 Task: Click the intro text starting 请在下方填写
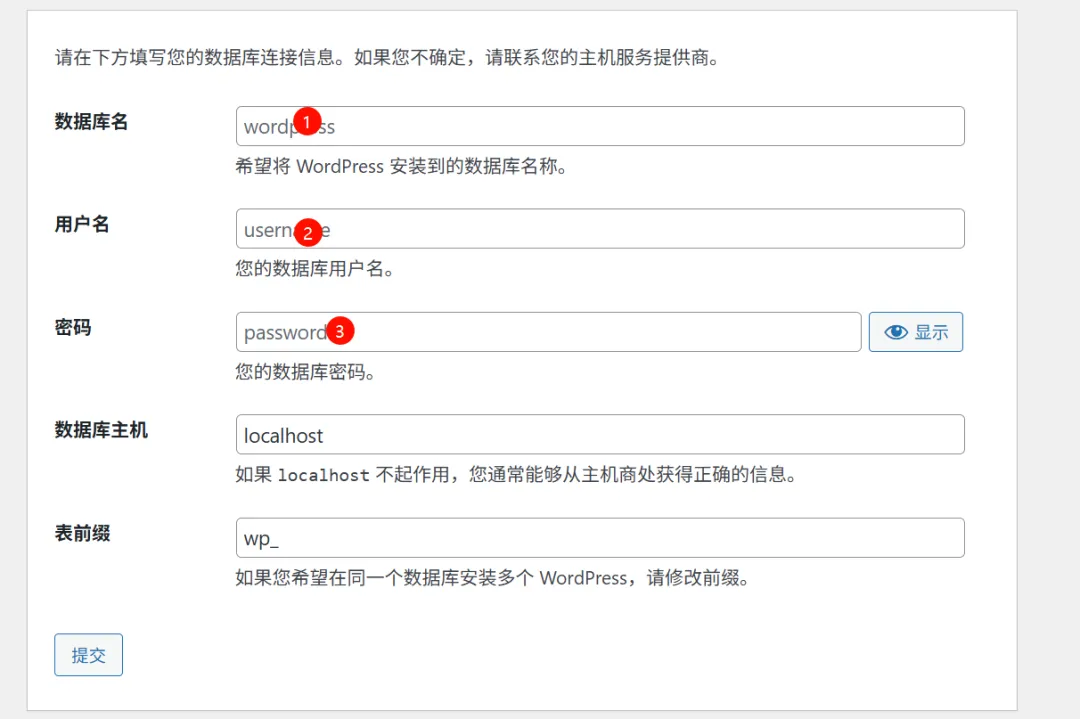coord(388,57)
